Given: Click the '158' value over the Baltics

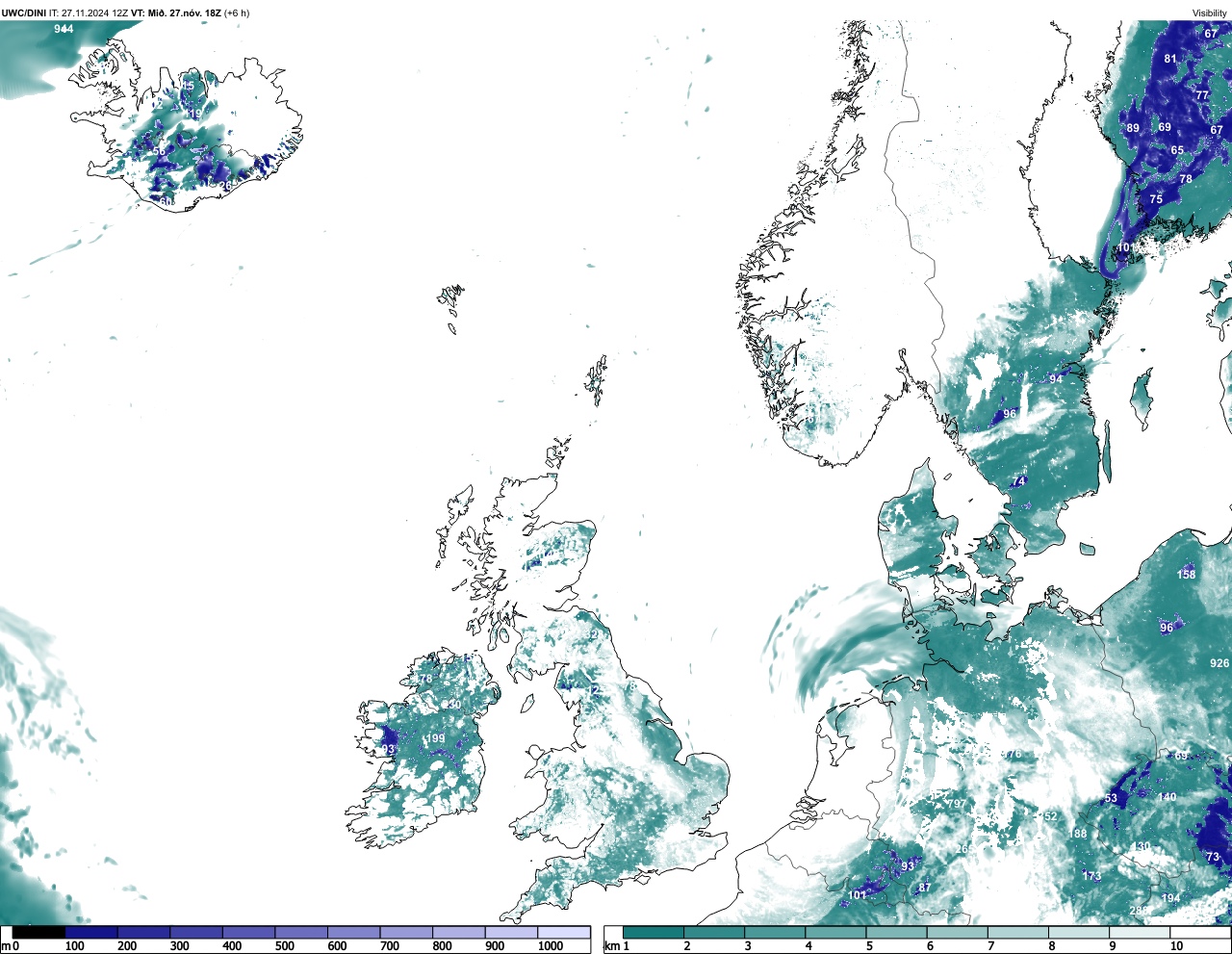Looking at the screenshot, I should coord(1187,575).
